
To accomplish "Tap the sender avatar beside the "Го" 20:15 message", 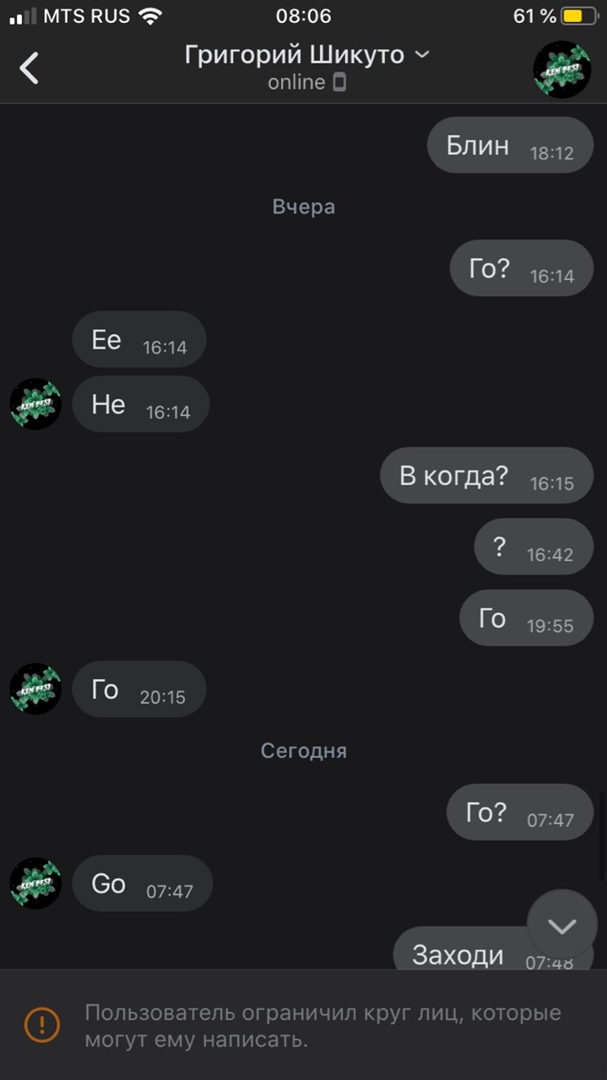I will pyautogui.click(x=36, y=689).
